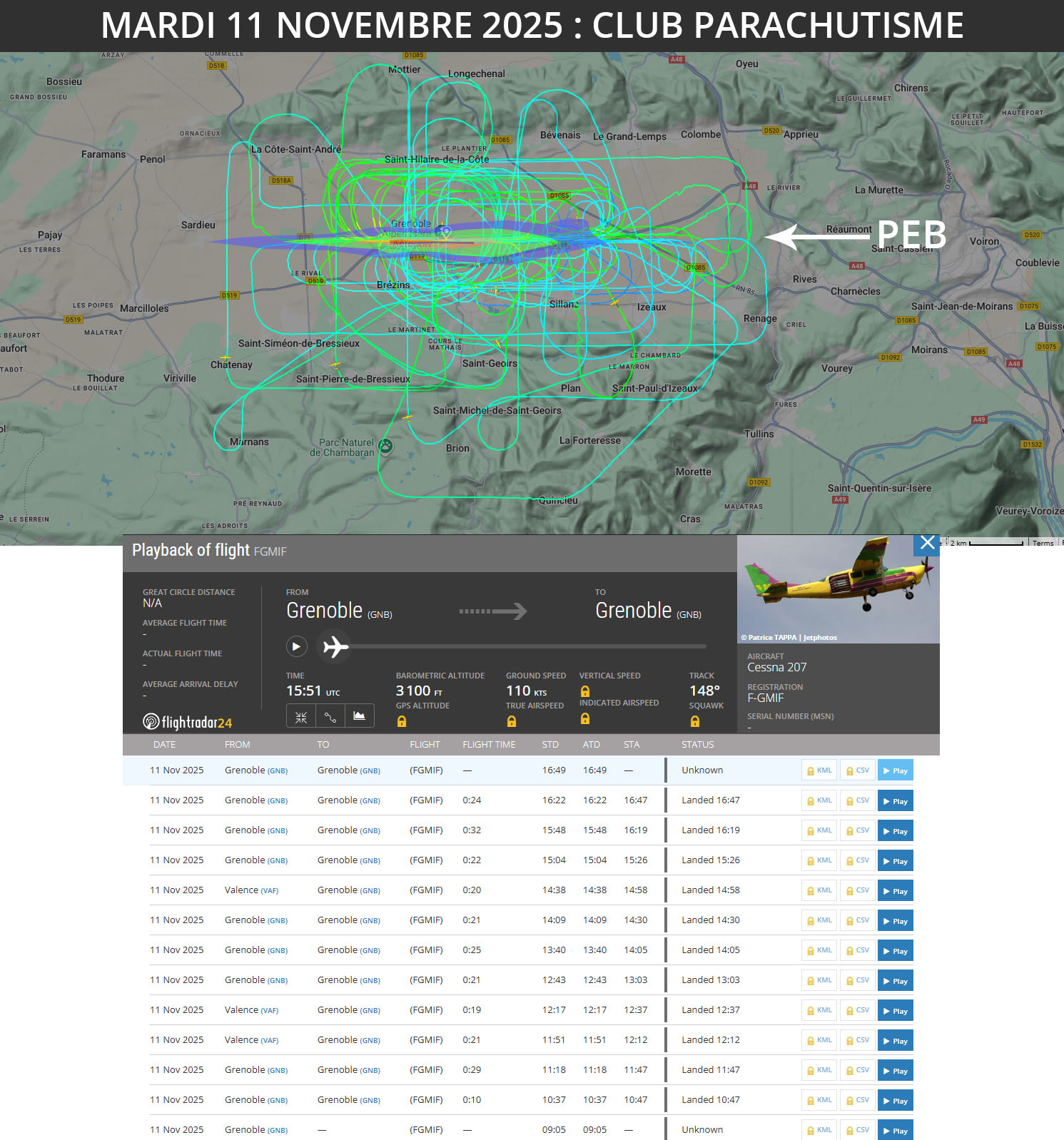Play the flight that landed at 16:47
Viewport: 1064px width, 1140px height.
[895, 801]
